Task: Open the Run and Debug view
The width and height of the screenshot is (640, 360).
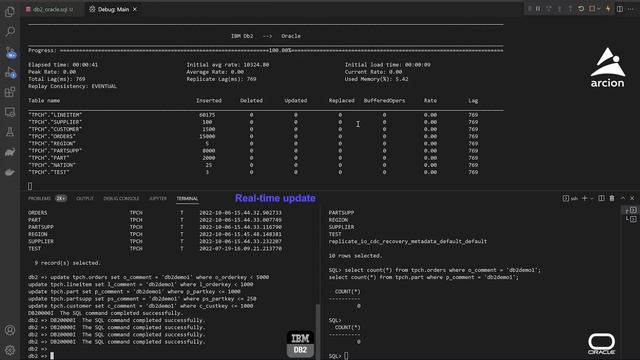Action: point(10,72)
